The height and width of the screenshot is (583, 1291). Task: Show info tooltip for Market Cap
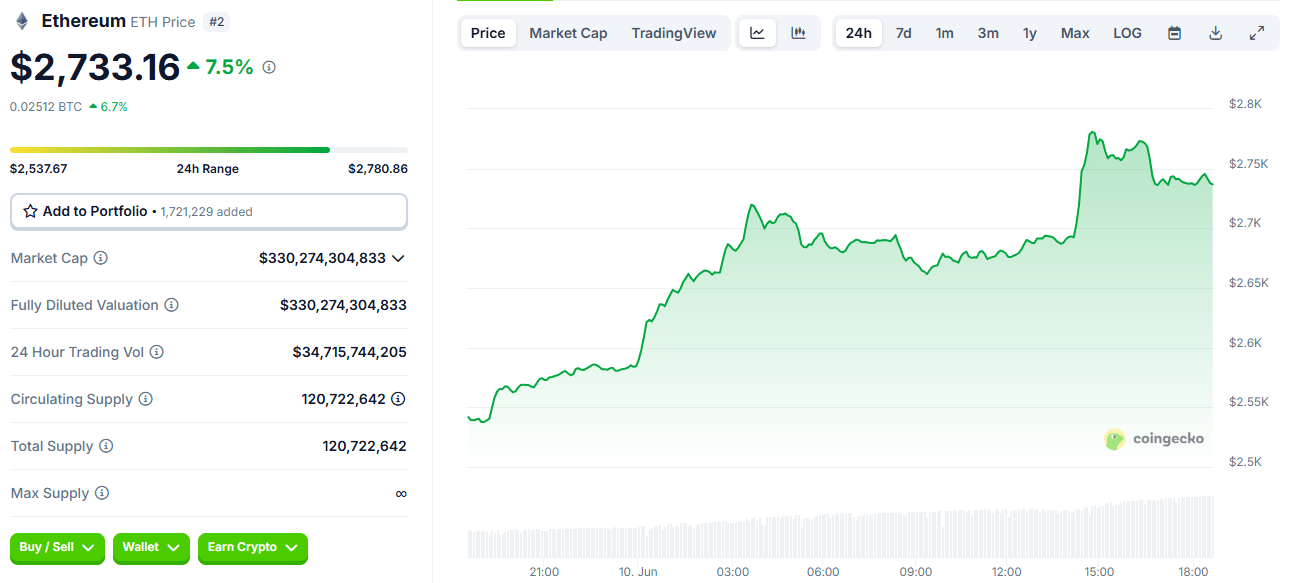100,258
